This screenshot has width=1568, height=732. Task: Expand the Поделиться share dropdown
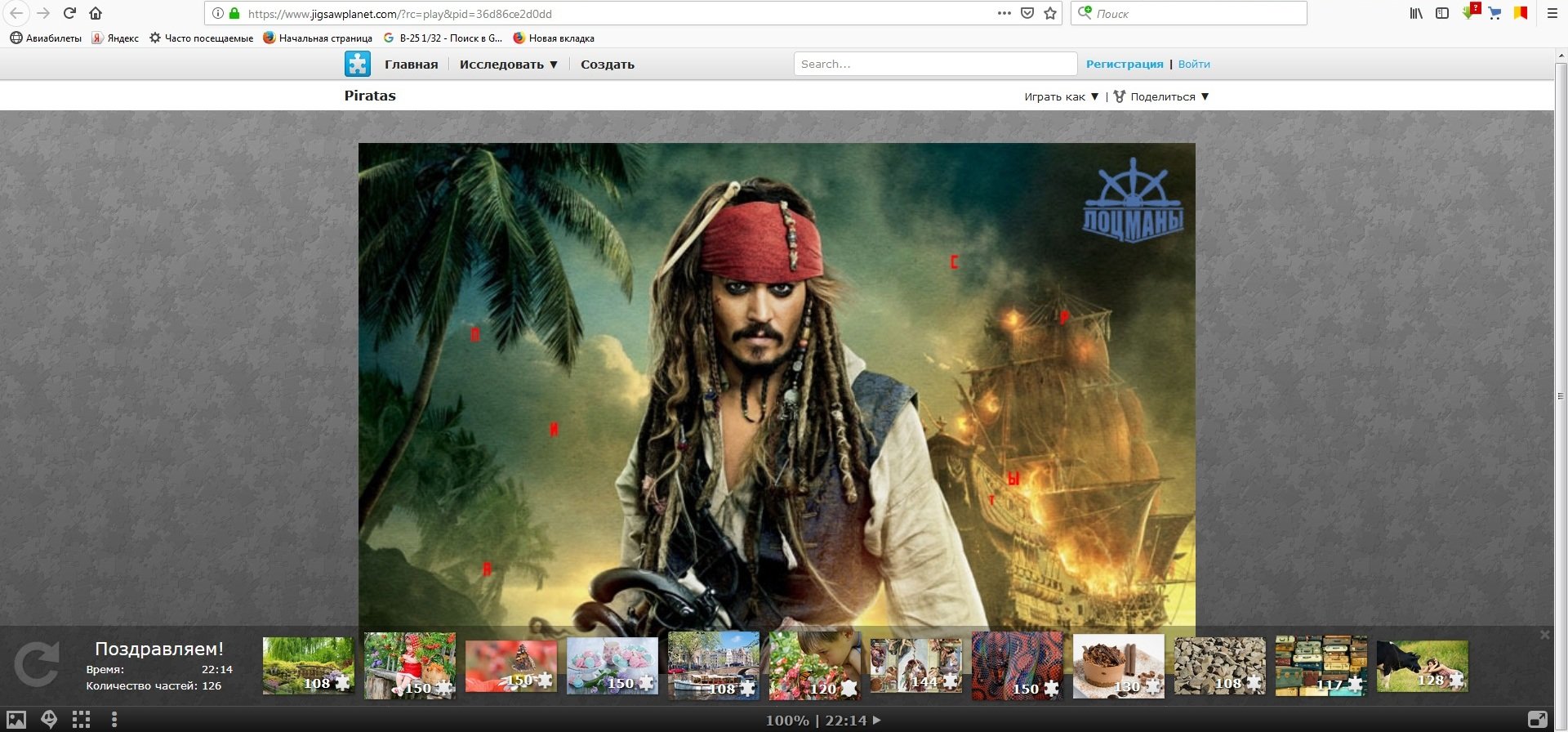1161,96
